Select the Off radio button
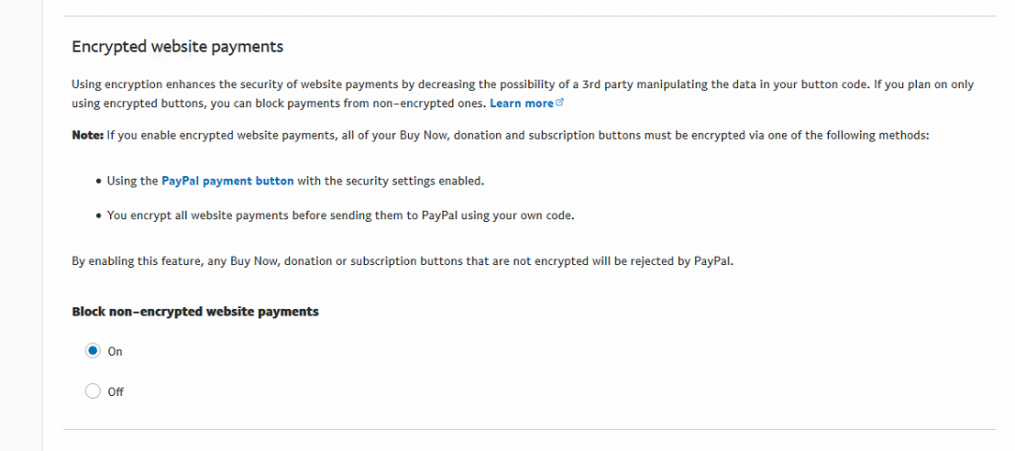This screenshot has height=451, width=1015. [x=93, y=391]
